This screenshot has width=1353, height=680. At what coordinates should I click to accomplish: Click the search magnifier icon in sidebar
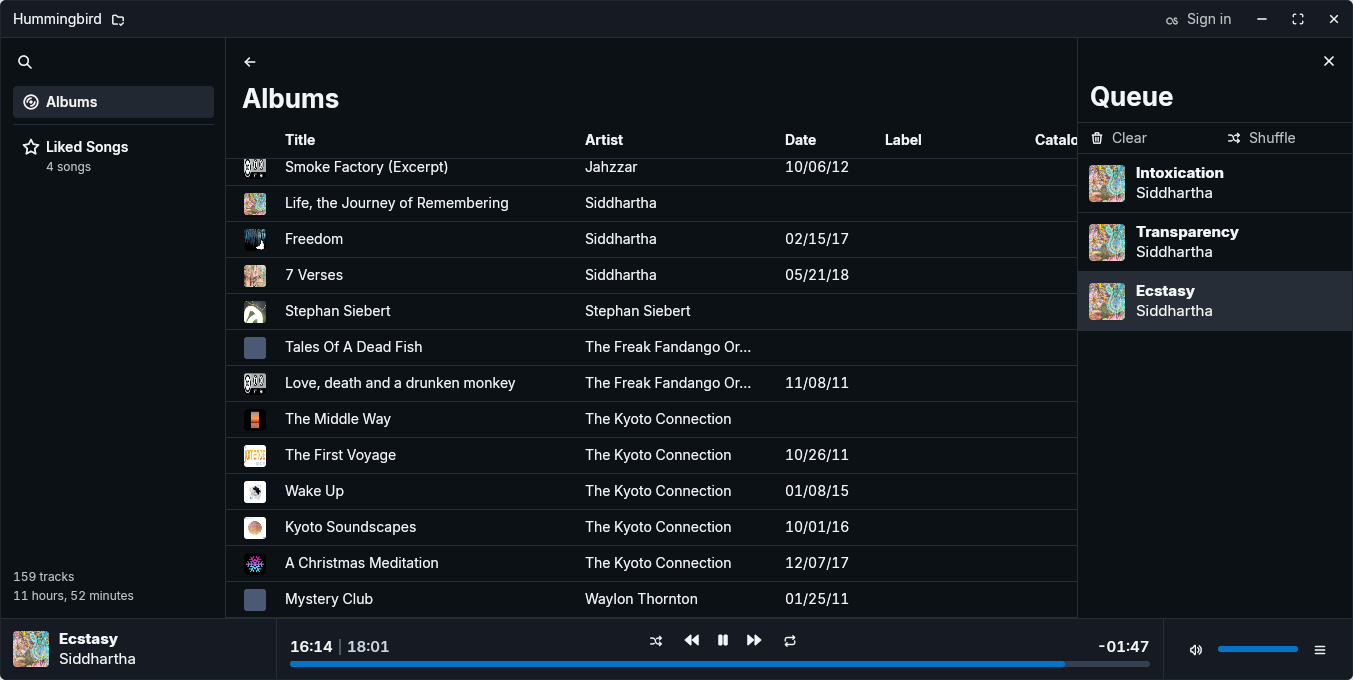coord(25,62)
